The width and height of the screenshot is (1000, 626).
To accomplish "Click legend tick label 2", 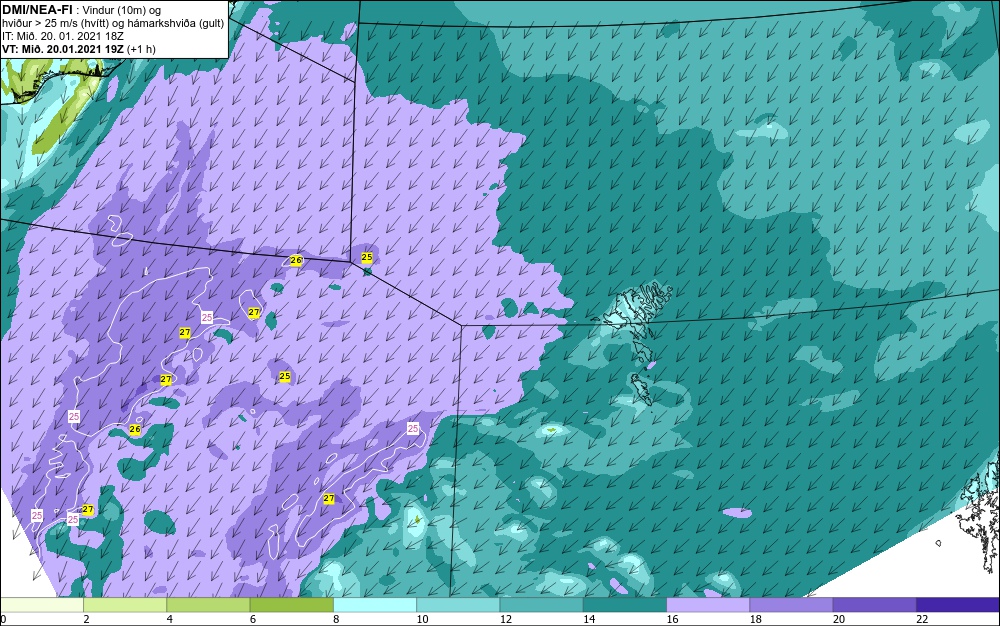I will 86,620.
